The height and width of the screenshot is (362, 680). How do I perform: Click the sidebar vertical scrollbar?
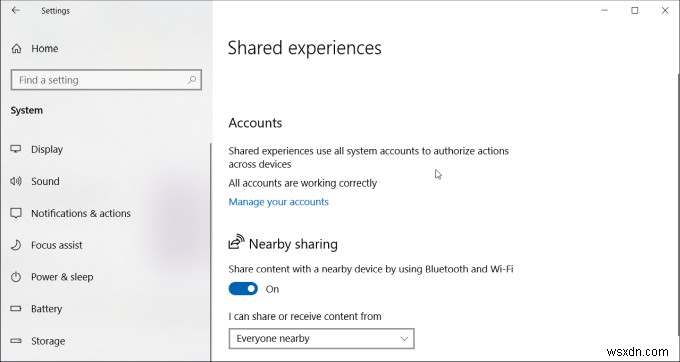[x=211, y=251]
